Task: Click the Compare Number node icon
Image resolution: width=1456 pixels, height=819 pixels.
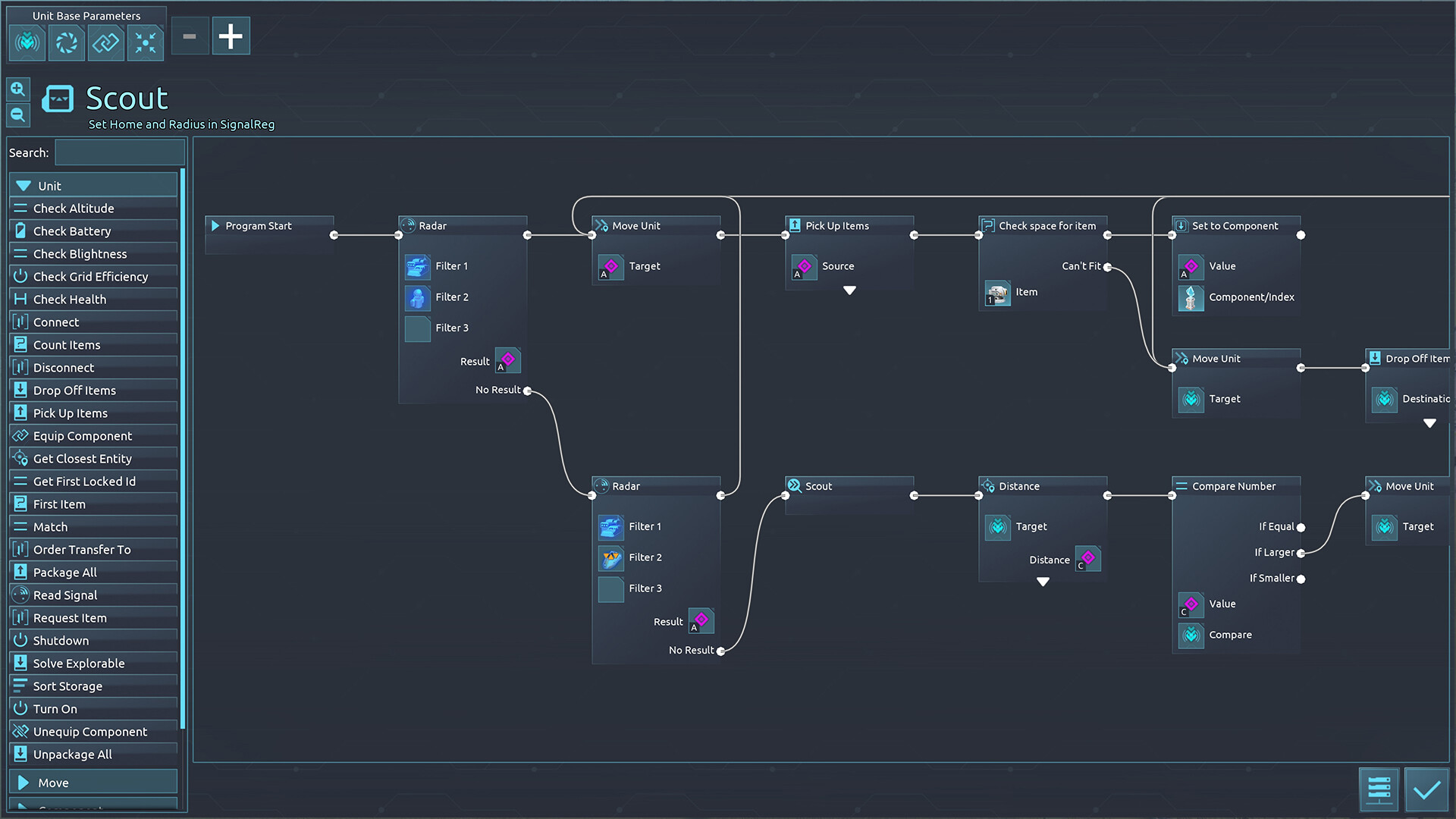Action: tap(1184, 486)
